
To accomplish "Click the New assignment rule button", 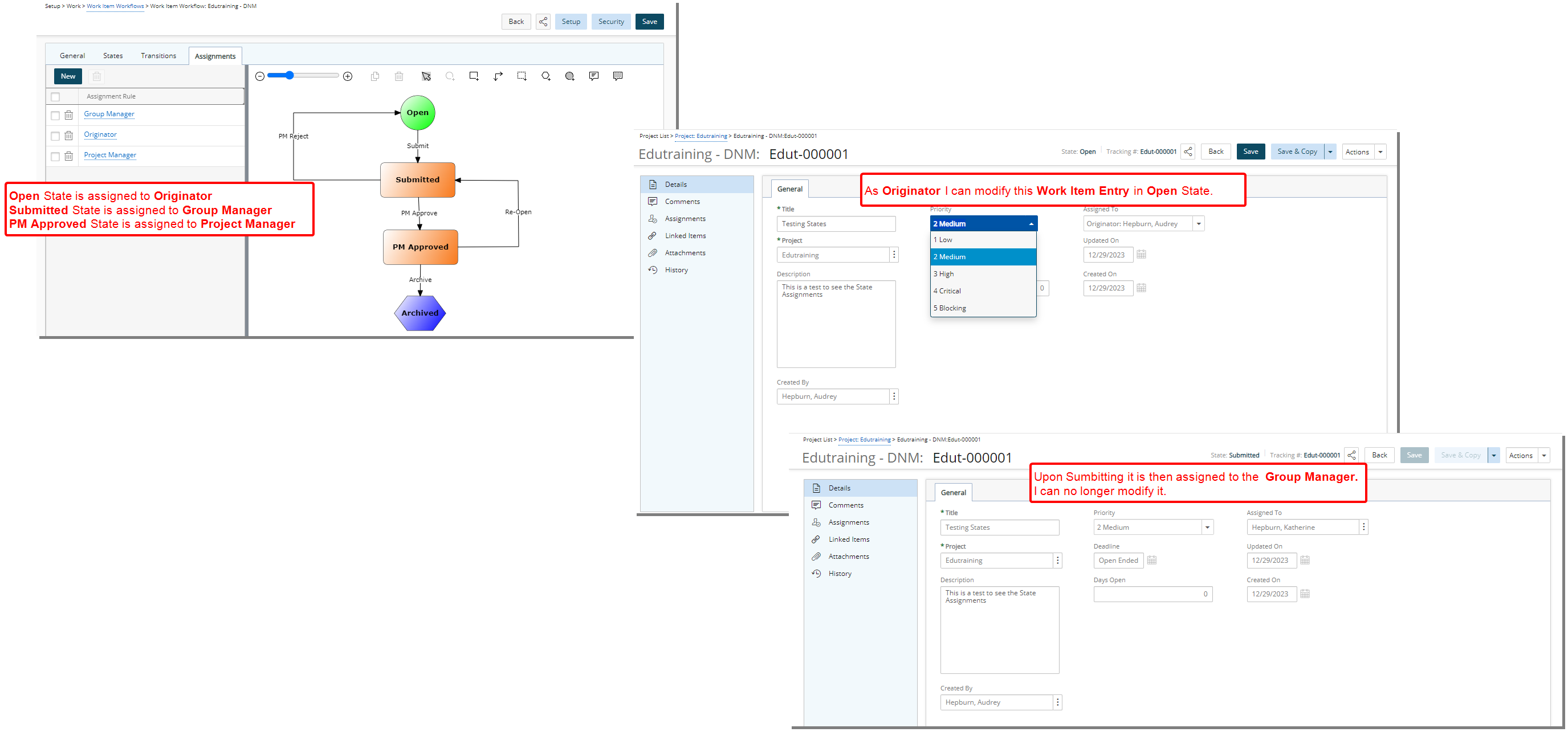I will (68, 77).
